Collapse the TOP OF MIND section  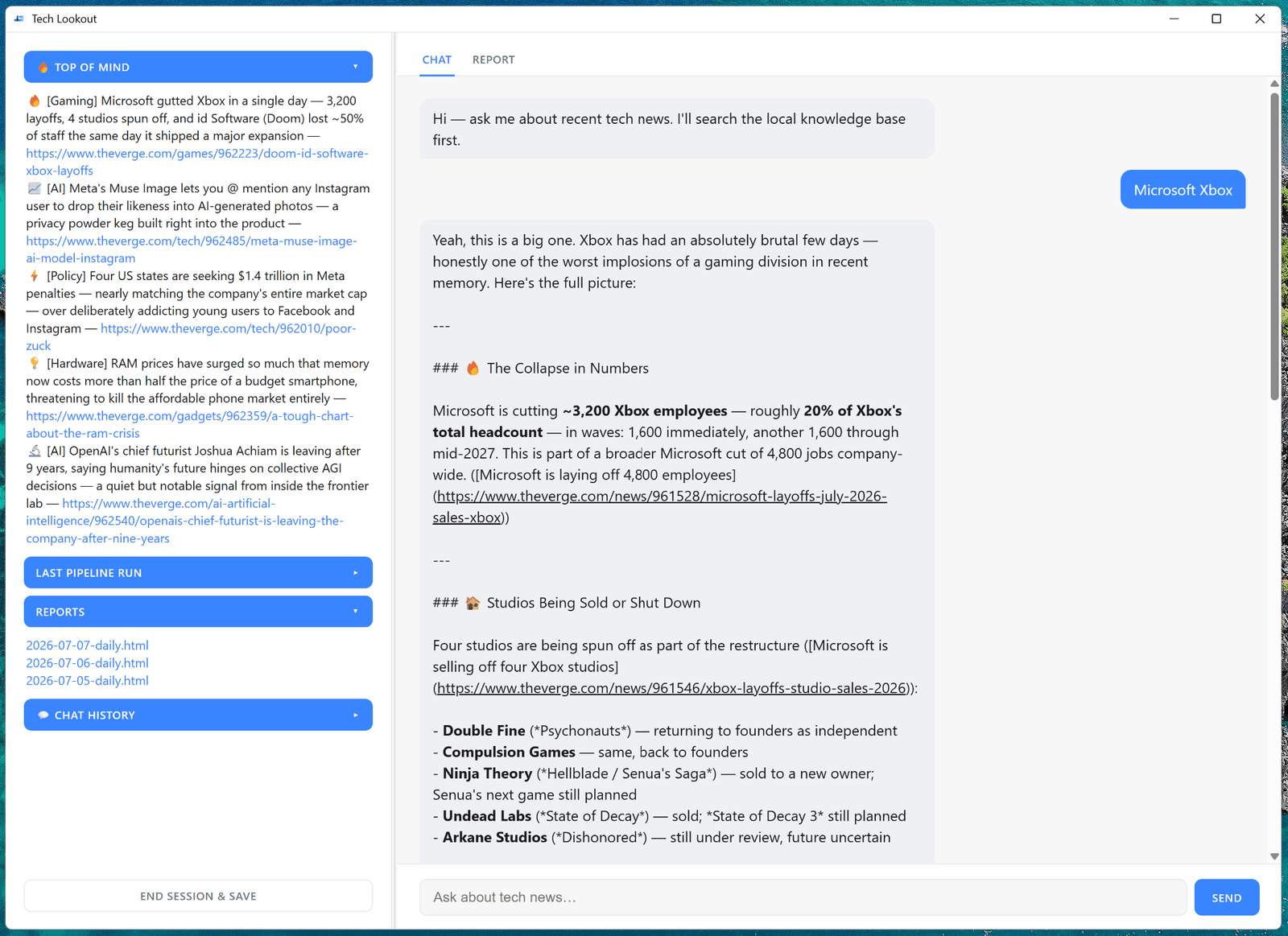[198, 67]
